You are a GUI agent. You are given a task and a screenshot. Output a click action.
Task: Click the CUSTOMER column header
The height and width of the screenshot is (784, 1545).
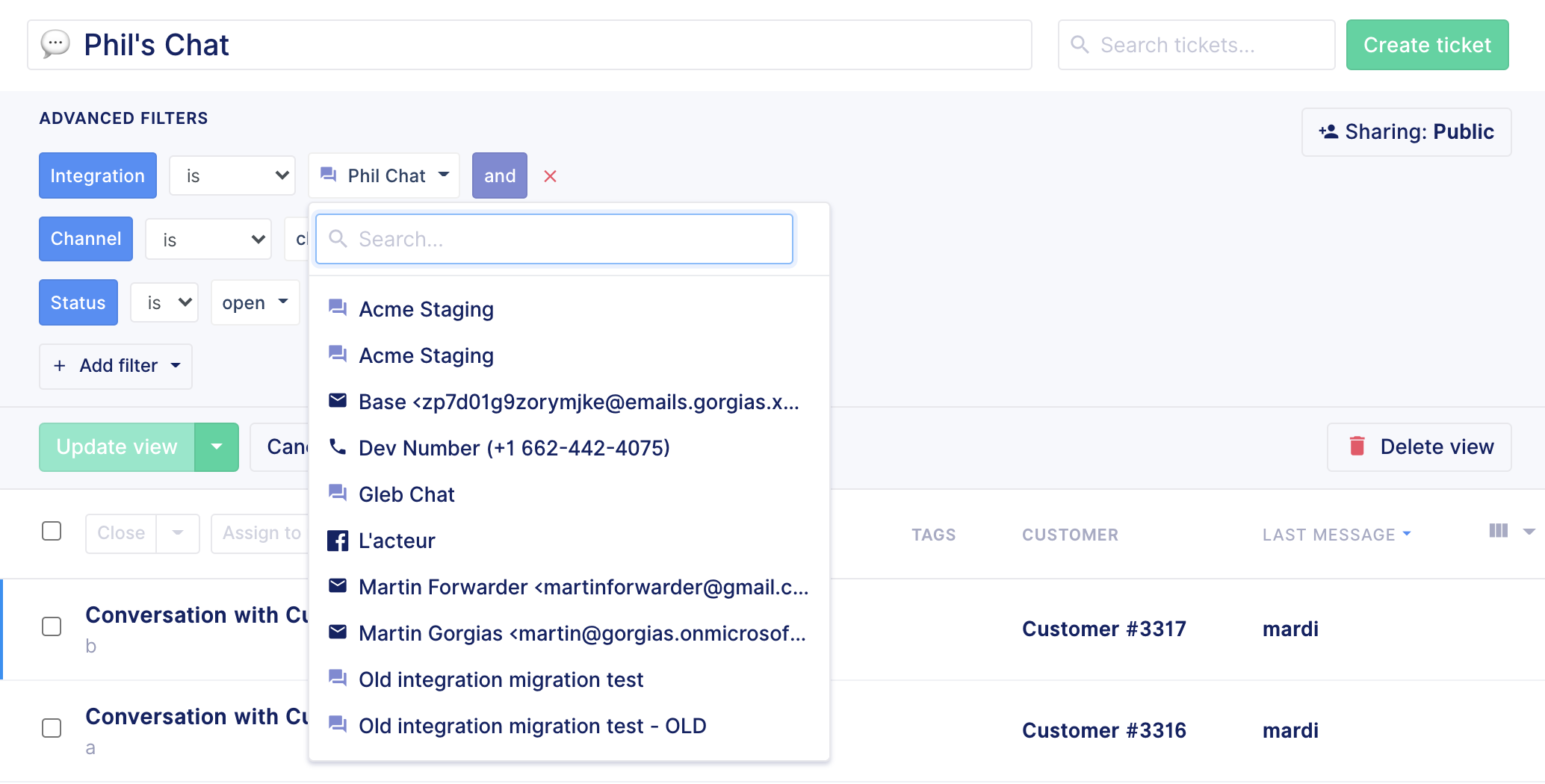point(1070,535)
